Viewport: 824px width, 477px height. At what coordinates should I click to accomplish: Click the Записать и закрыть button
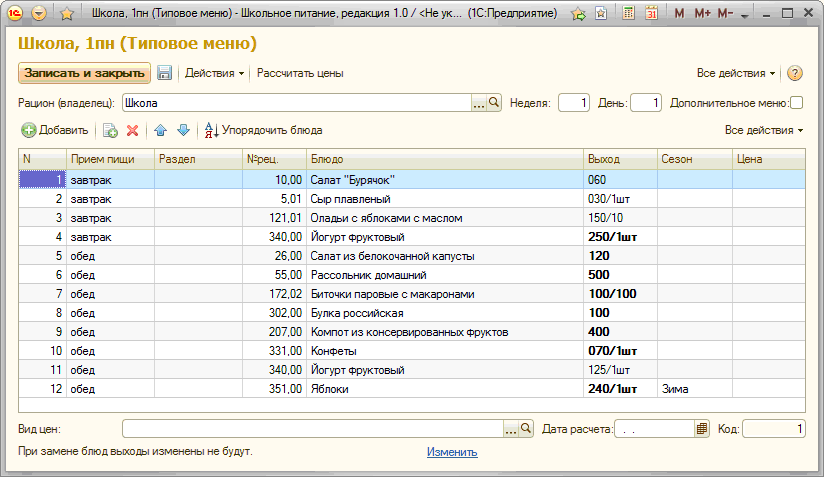pos(84,73)
